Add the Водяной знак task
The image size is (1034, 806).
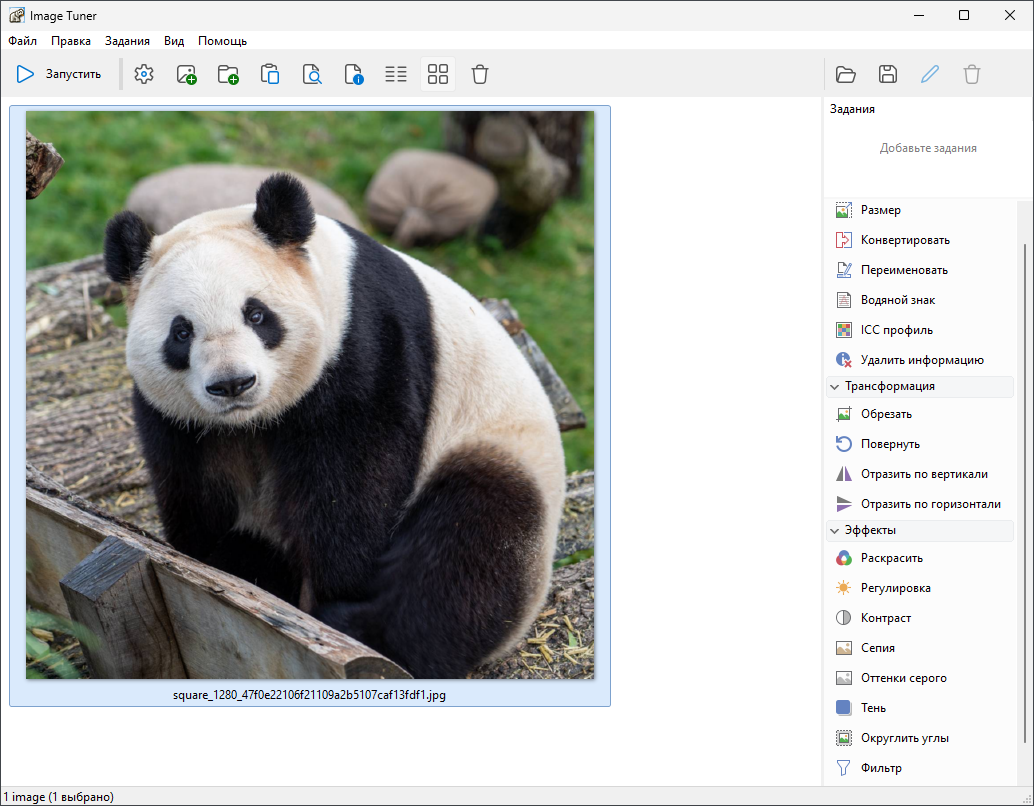pos(897,300)
